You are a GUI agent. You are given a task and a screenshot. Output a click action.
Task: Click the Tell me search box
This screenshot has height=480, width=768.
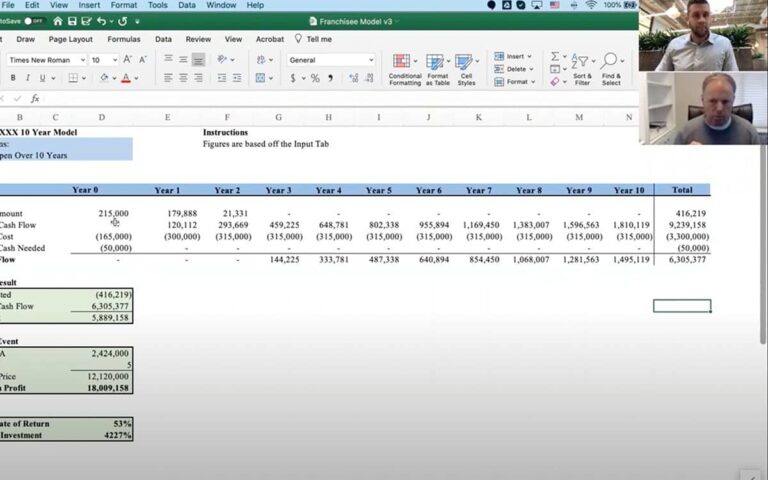(x=313, y=39)
